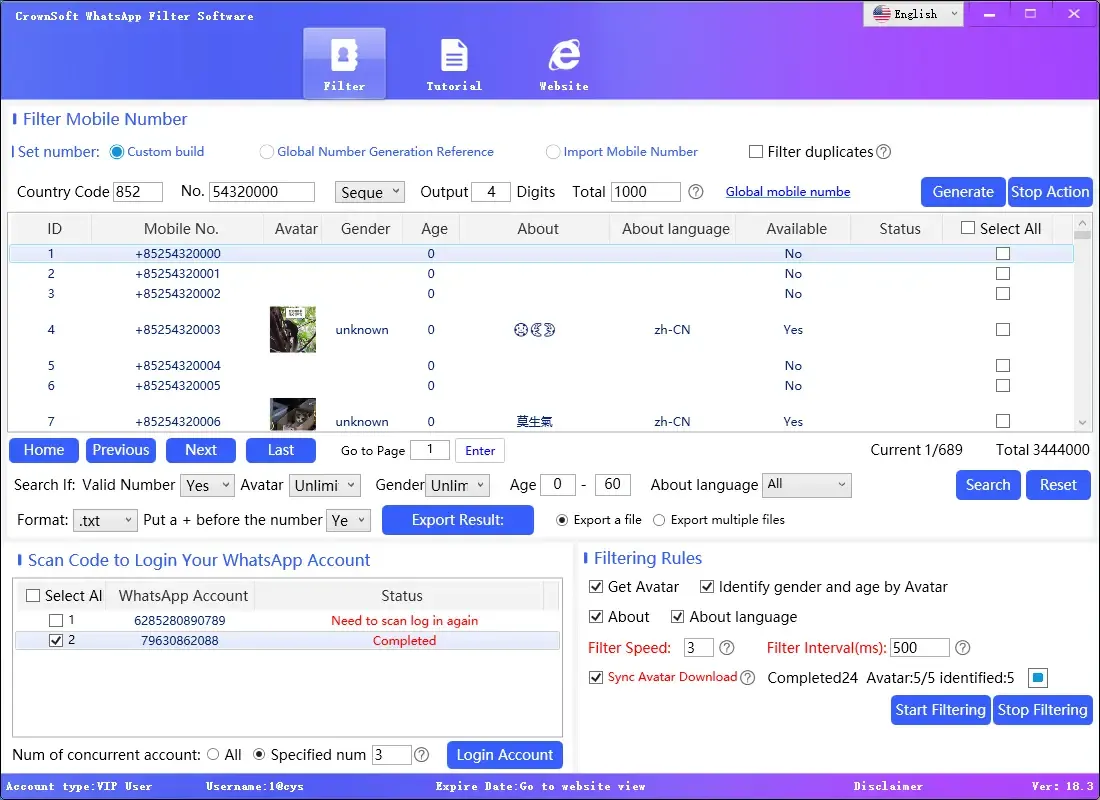Image resolution: width=1100 pixels, height=800 pixels.
Task: Click avatar thumbnail for +85254320003
Action: [293, 330]
